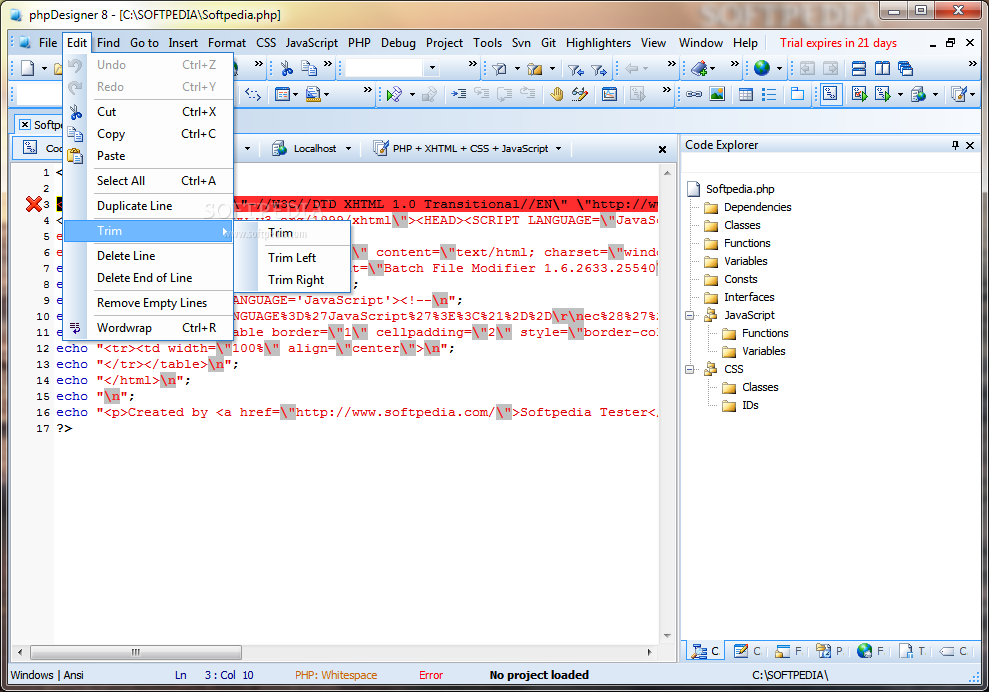The height and width of the screenshot is (692, 989).
Task: Select Duplicate Line in the Edit menu
Action: 149,206
